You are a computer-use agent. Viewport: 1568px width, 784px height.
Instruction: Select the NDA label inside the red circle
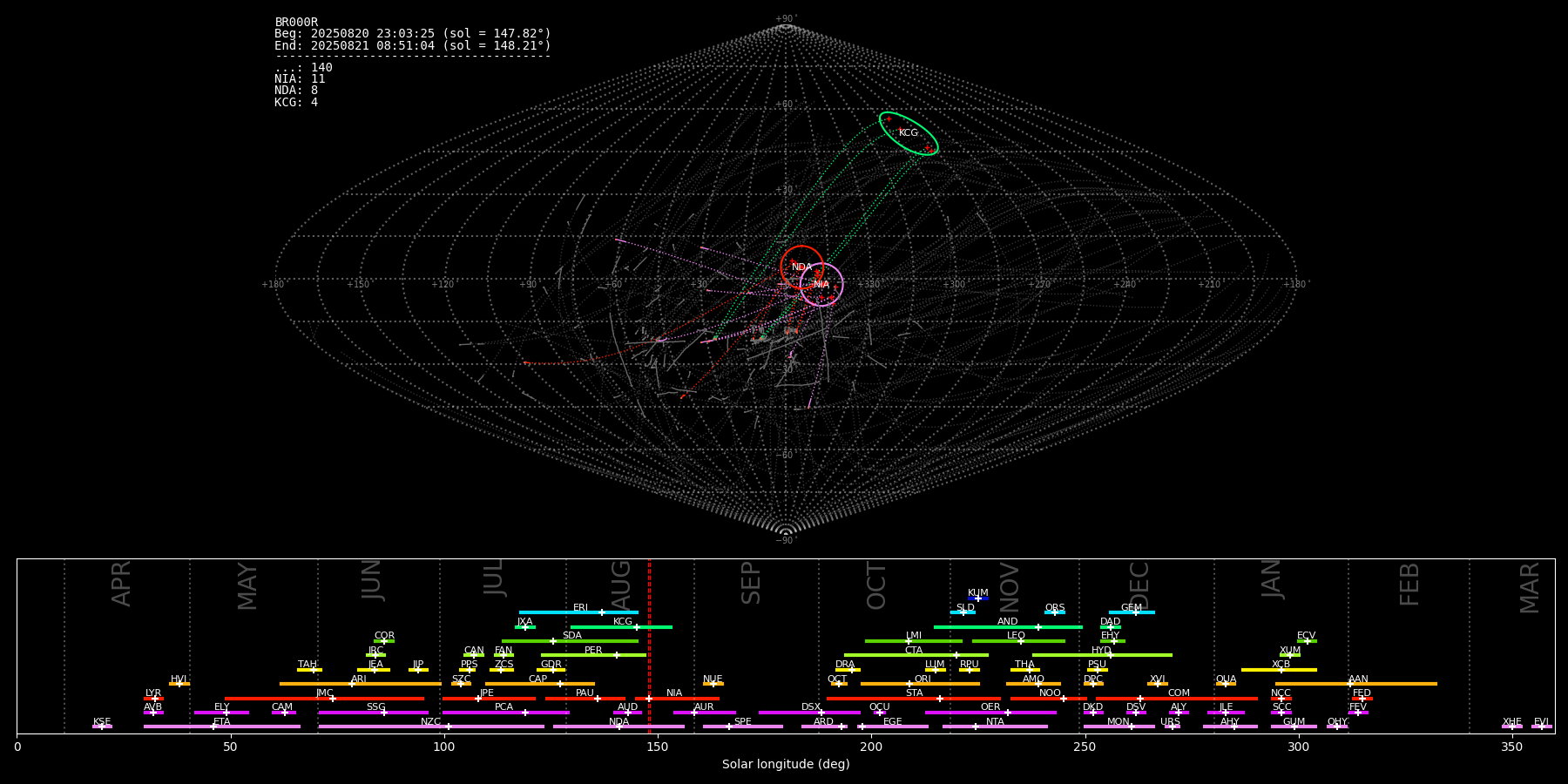(801, 267)
